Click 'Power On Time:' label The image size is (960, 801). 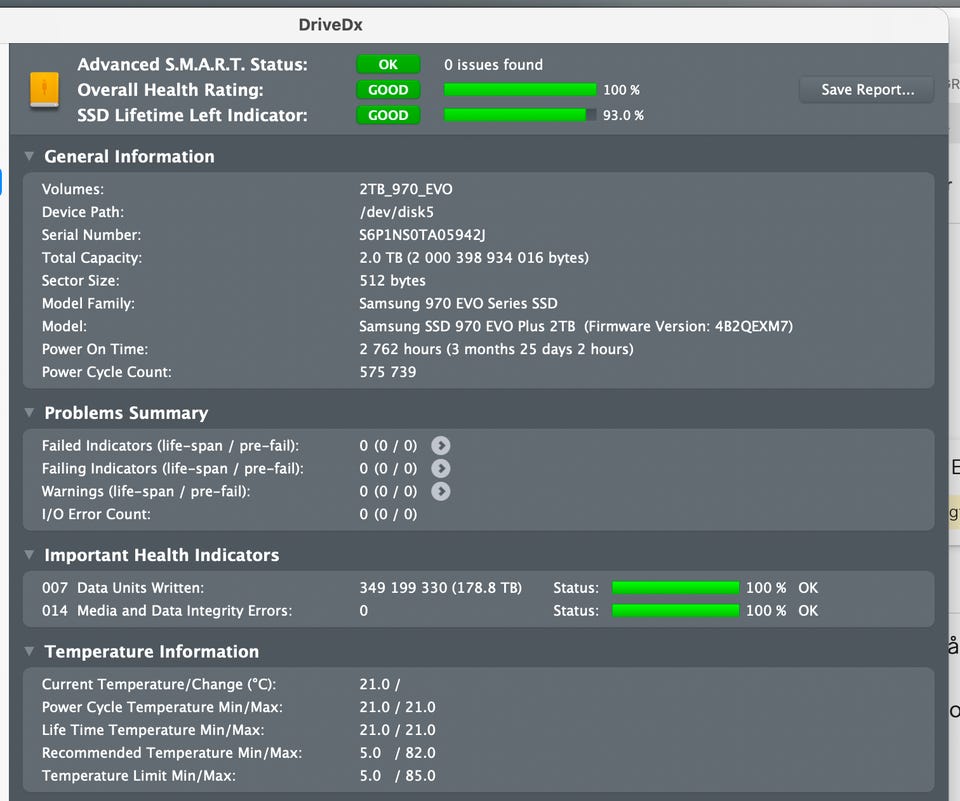point(95,349)
